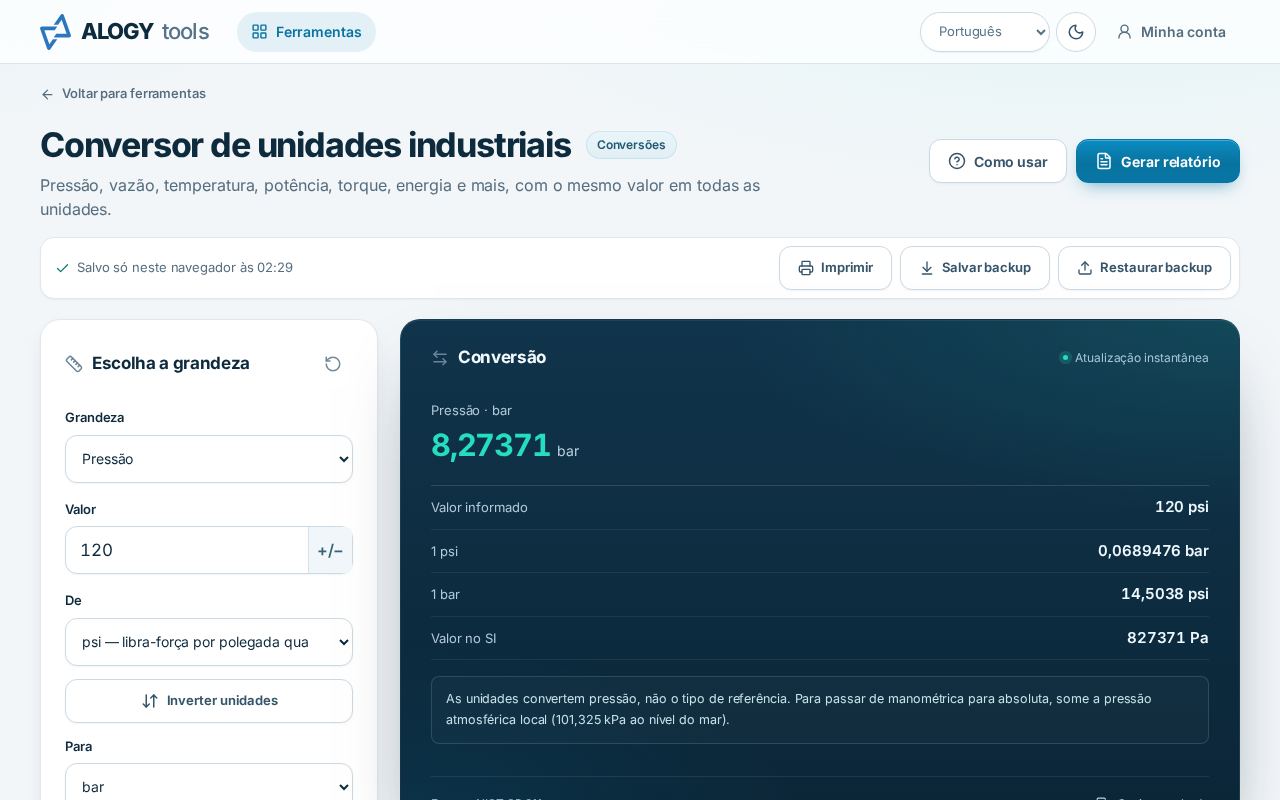Click the 0,0689476 bar value

click(1153, 551)
